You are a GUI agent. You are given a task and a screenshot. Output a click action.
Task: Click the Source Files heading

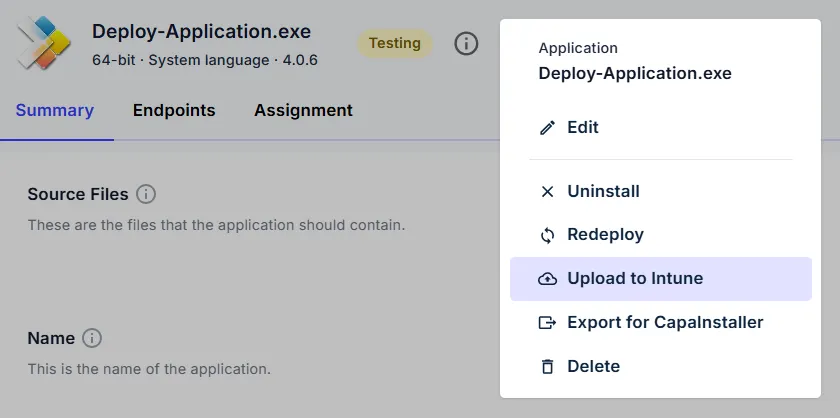tap(78, 194)
